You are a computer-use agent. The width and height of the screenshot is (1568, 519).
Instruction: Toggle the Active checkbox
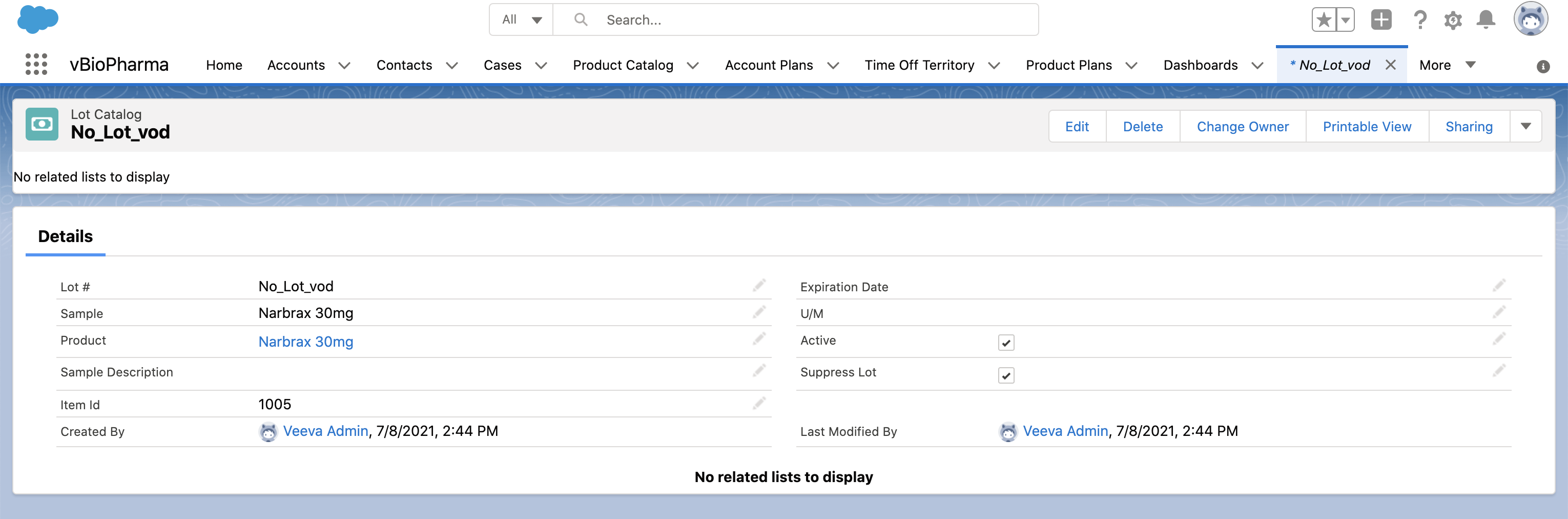coord(1006,343)
